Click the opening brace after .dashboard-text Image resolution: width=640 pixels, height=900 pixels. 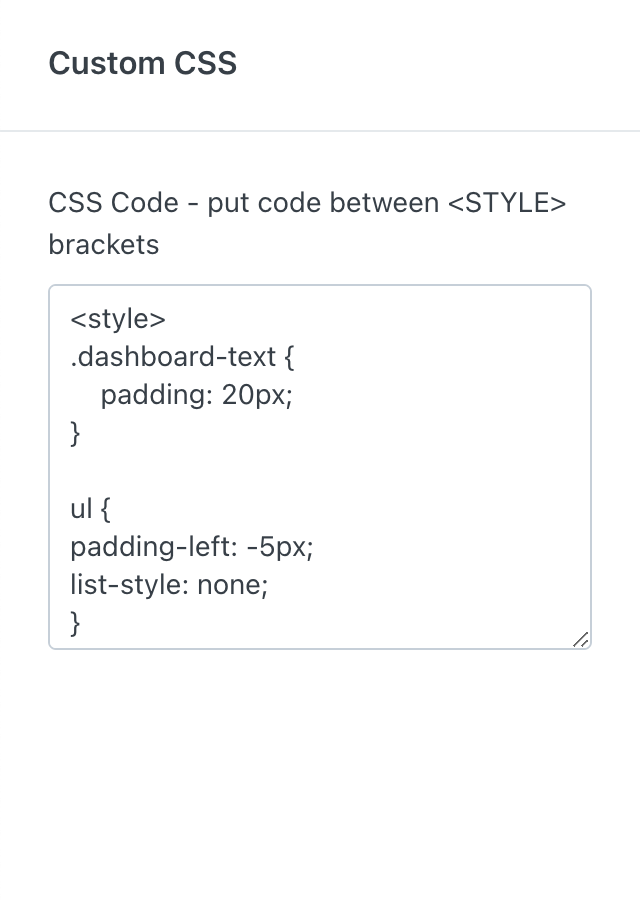pos(289,357)
